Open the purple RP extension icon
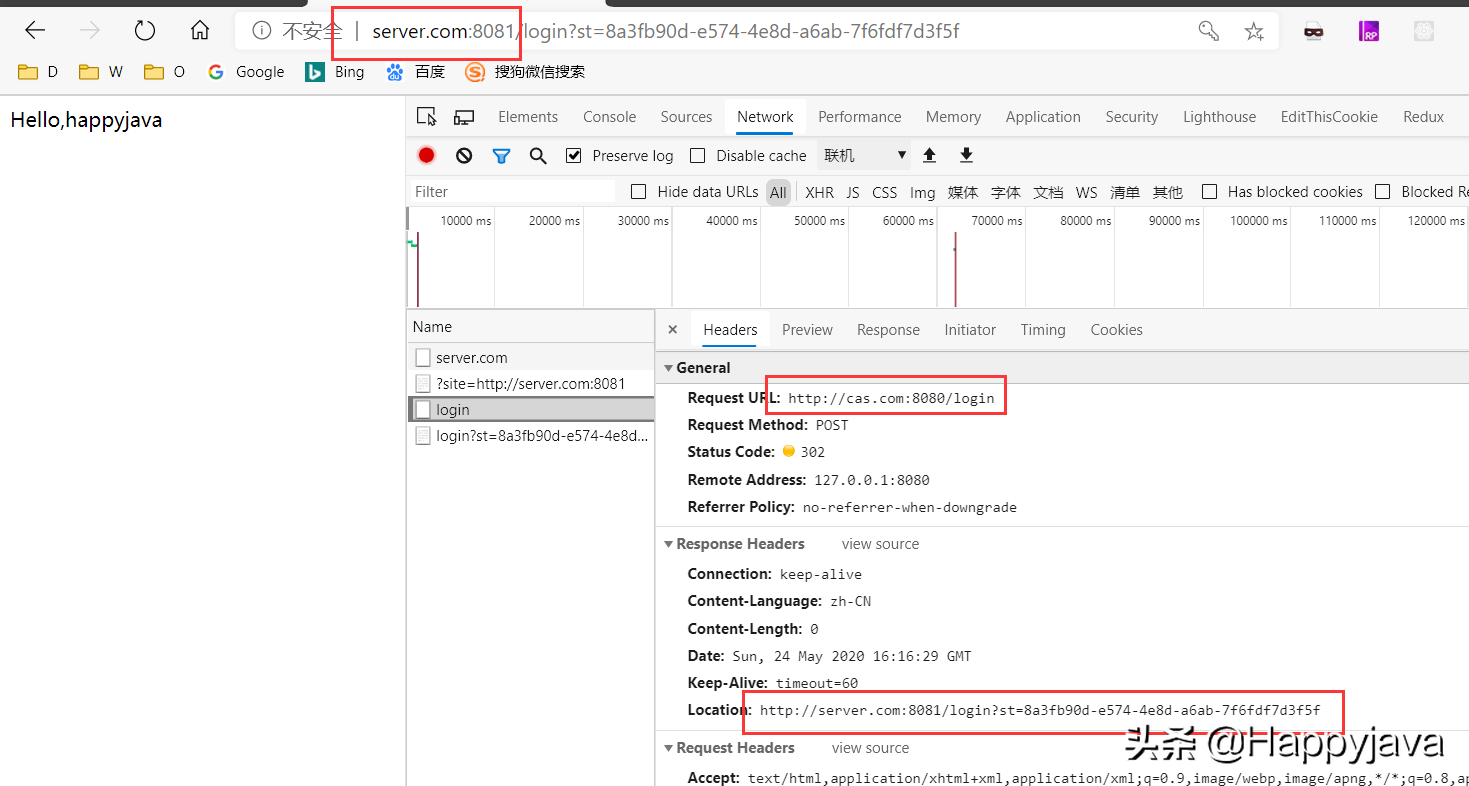Screen dimensions: 1469x786 [1369, 32]
